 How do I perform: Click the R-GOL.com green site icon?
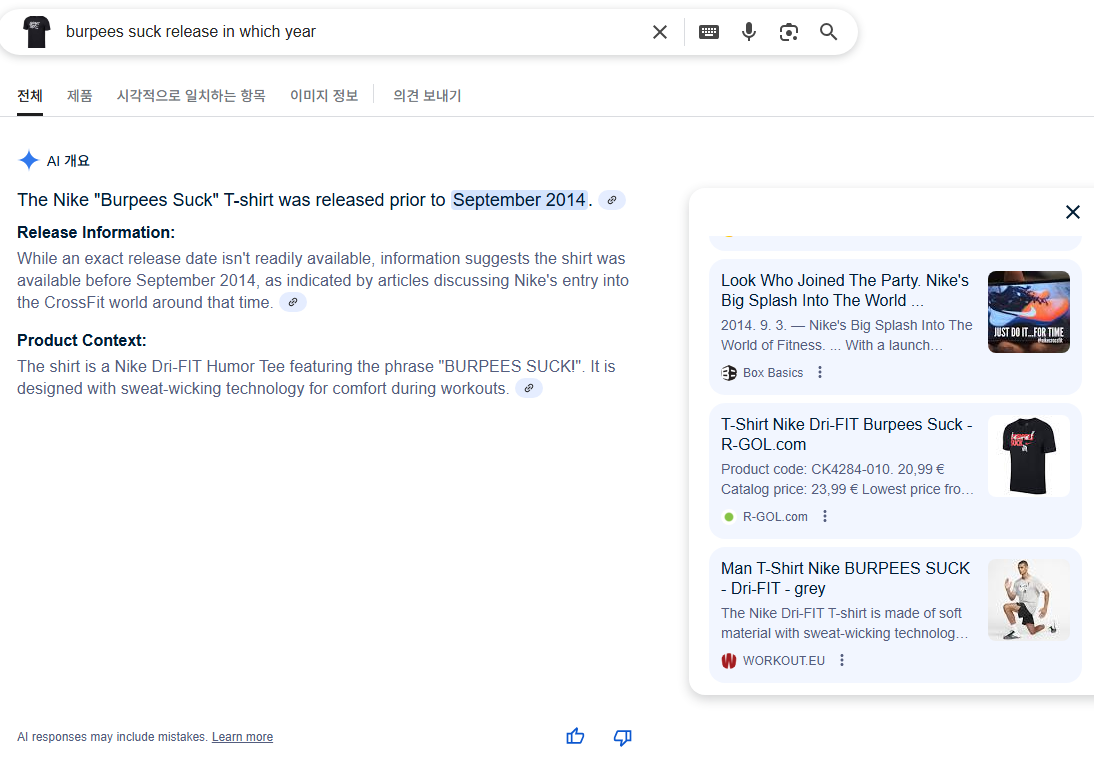pyautogui.click(x=729, y=517)
